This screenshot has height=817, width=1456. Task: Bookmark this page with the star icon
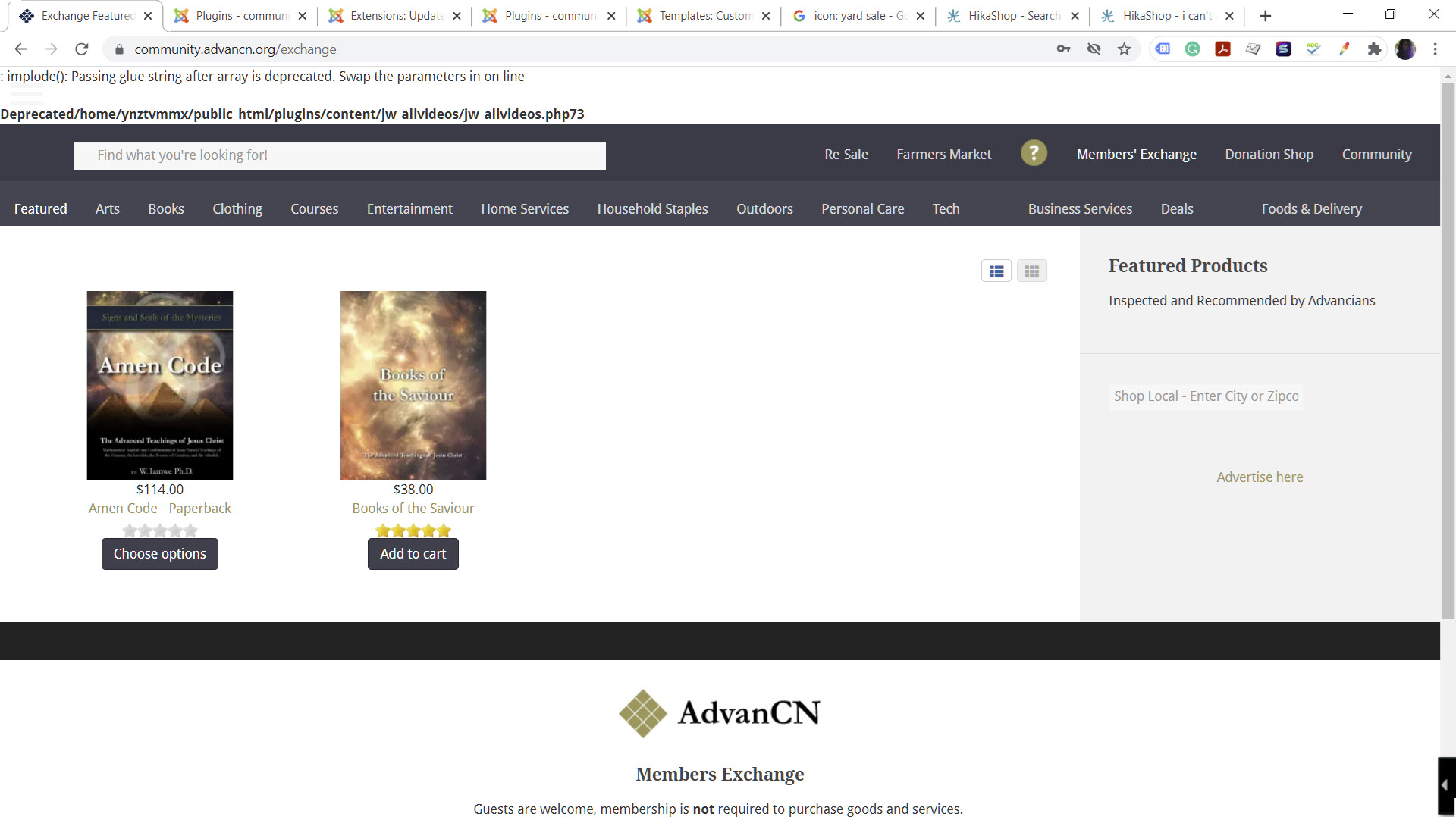click(1124, 49)
